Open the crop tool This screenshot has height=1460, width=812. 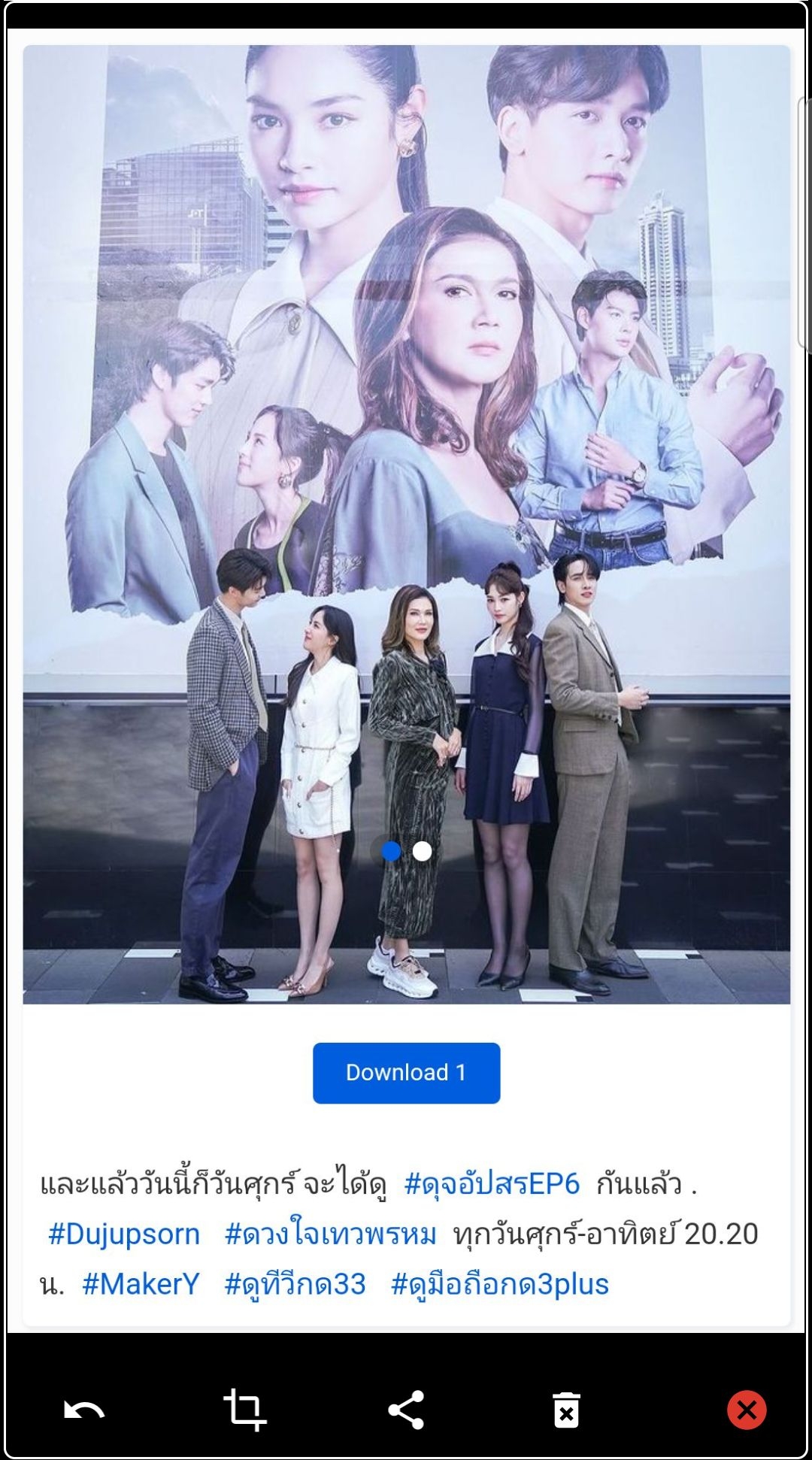tap(245, 1410)
